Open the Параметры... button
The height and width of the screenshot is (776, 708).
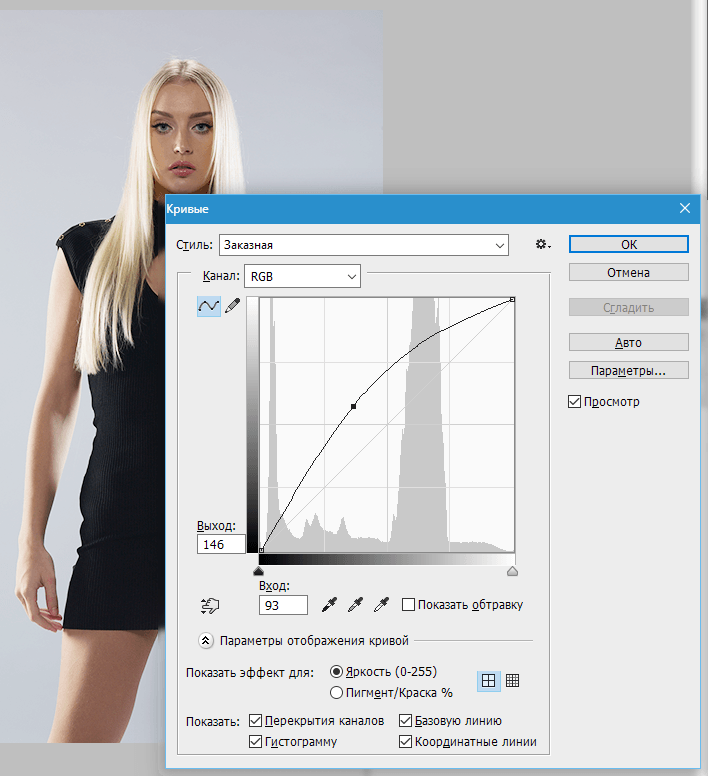[628, 370]
